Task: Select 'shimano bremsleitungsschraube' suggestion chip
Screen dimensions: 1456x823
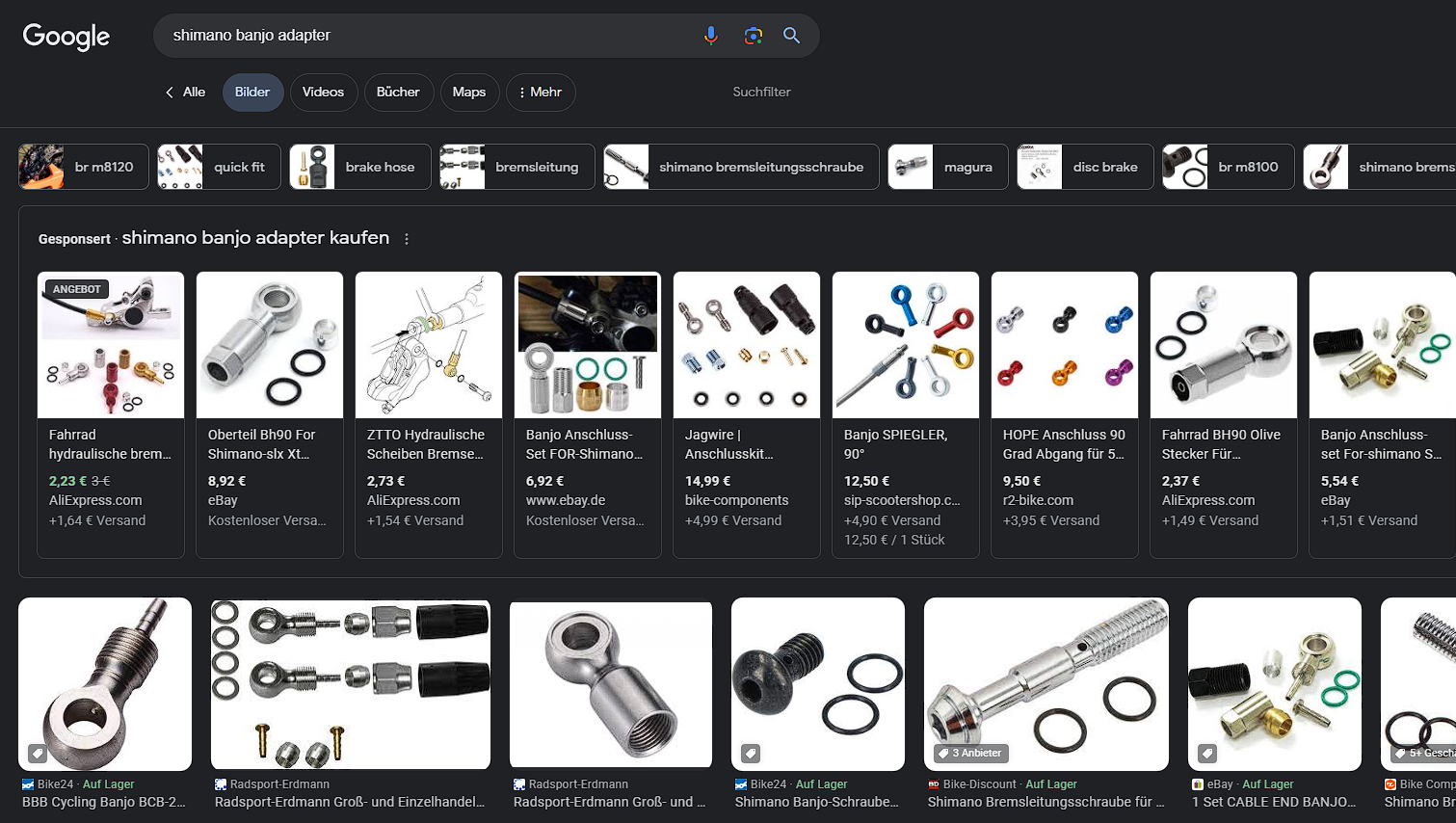Action: coord(741,167)
